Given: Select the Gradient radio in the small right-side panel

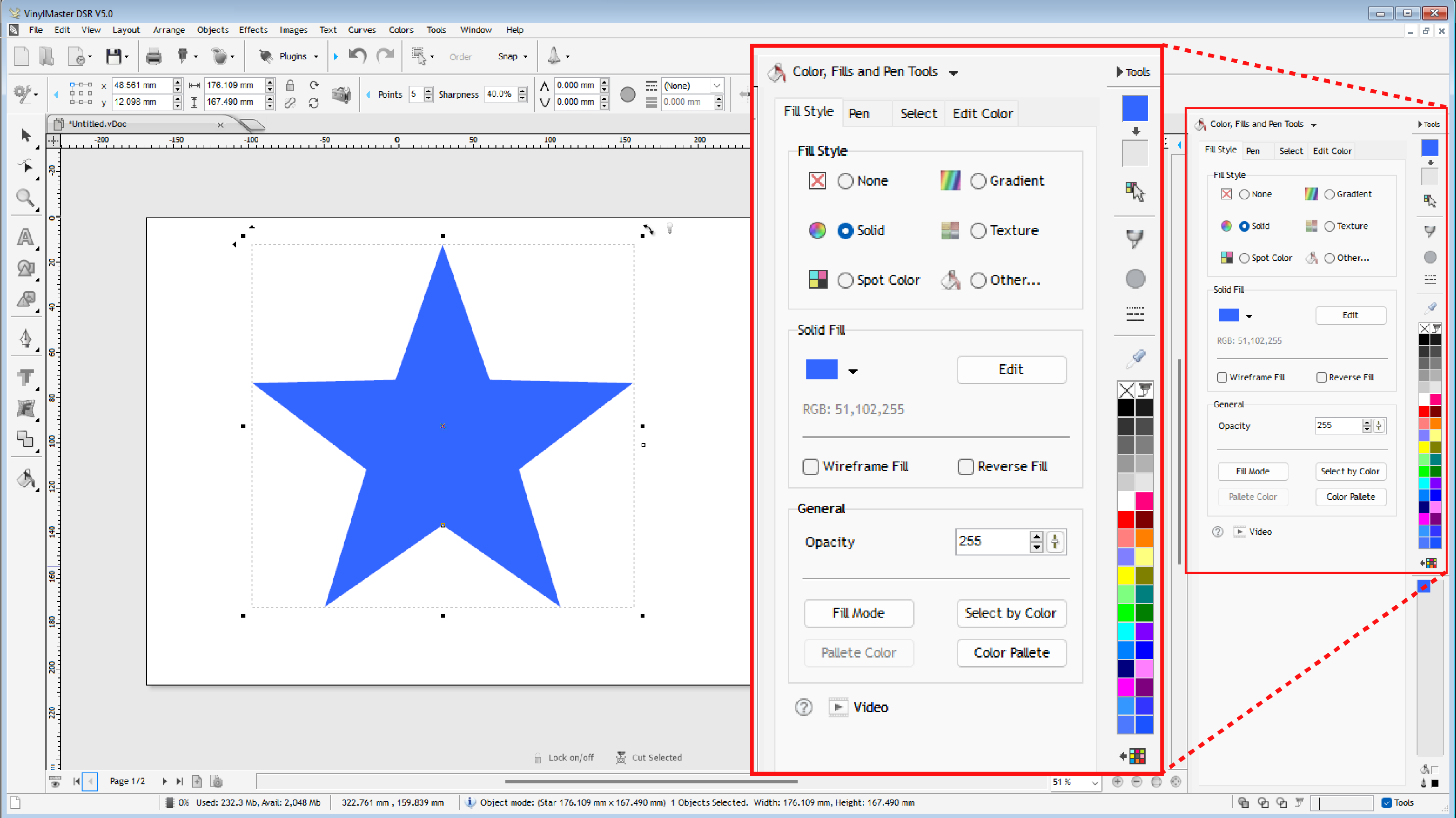Looking at the screenshot, I should click(x=1329, y=194).
